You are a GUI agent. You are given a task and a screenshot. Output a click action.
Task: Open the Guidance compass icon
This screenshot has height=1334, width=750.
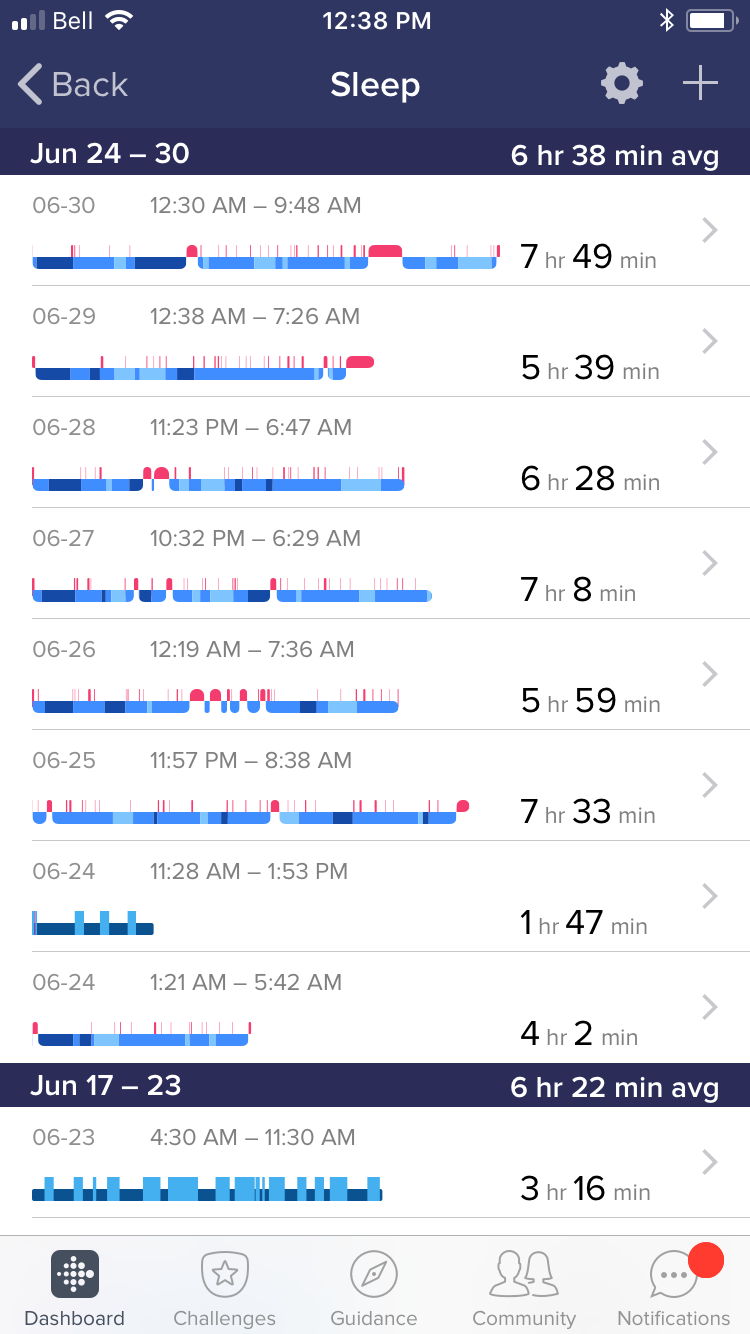tap(374, 1274)
